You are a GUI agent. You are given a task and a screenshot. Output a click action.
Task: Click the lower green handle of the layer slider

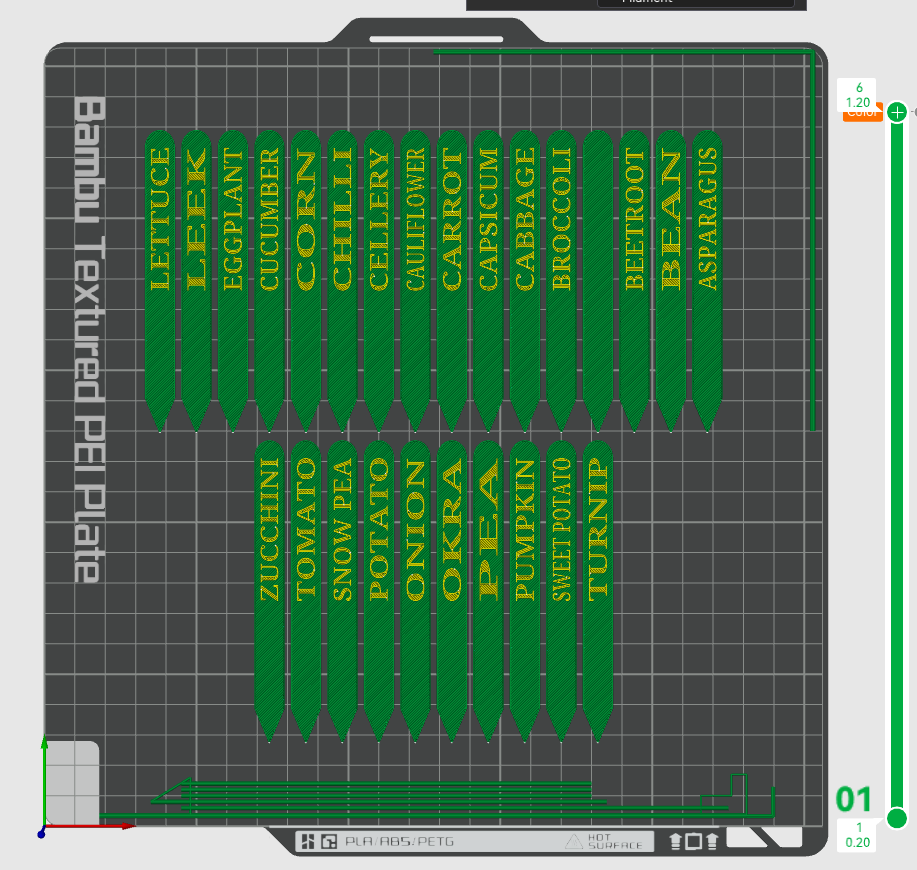tap(897, 818)
